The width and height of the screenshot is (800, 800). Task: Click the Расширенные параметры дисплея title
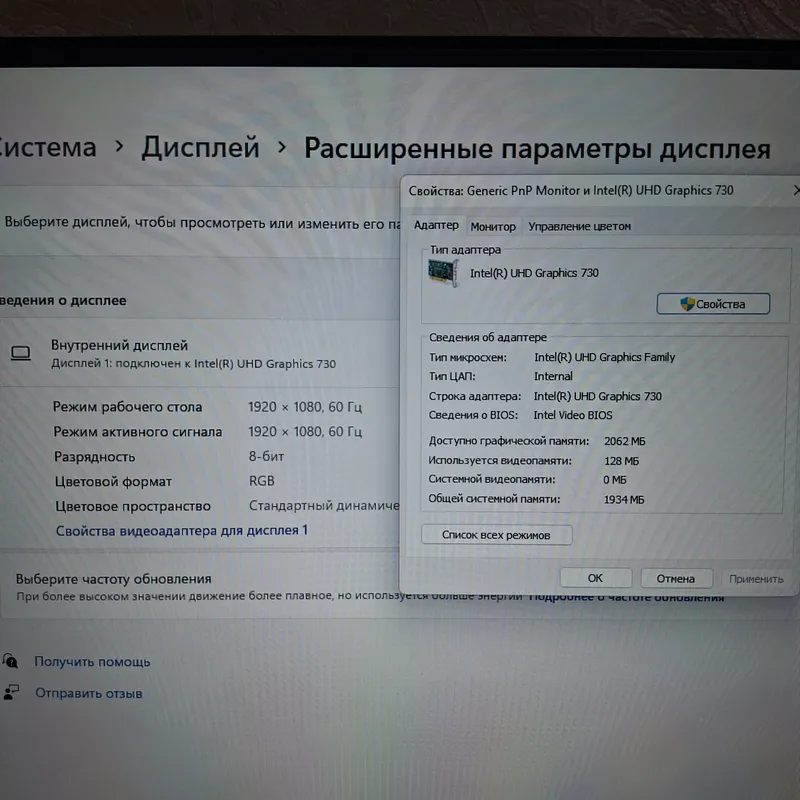pyautogui.click(x=537, y=149)
